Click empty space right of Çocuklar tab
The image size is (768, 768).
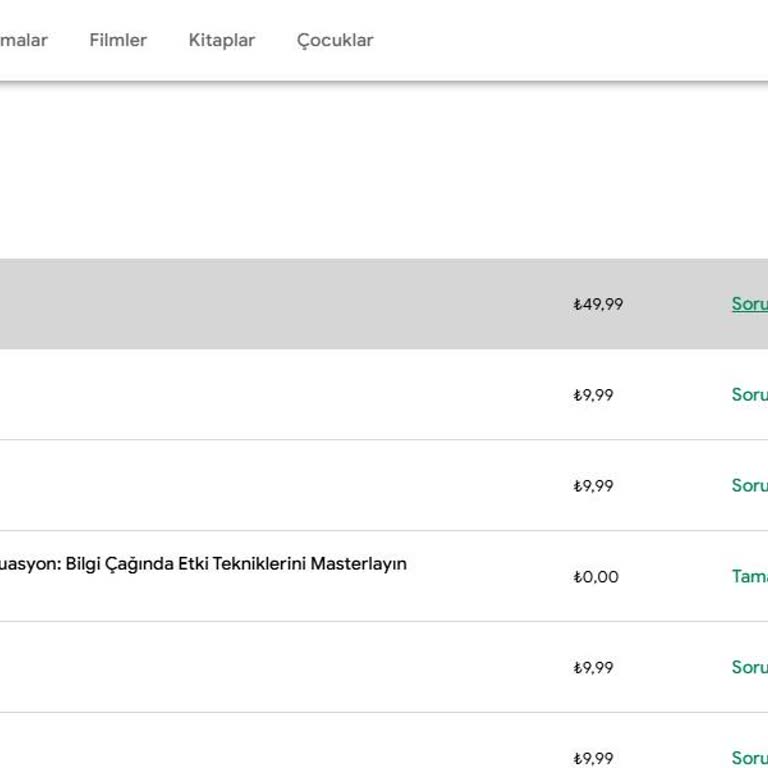[560, 40]
